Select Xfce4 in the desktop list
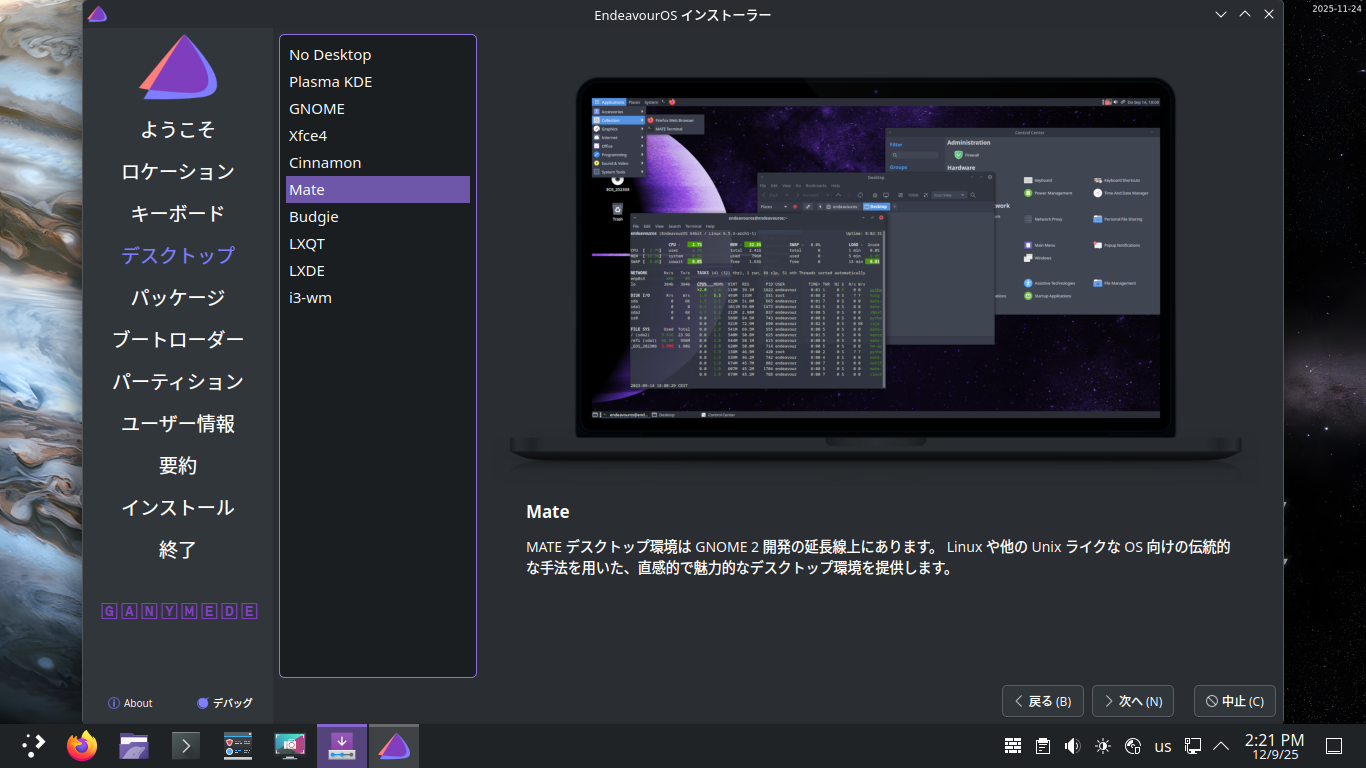Viewport: 1366px width, 768px height. tap(308, 136)
